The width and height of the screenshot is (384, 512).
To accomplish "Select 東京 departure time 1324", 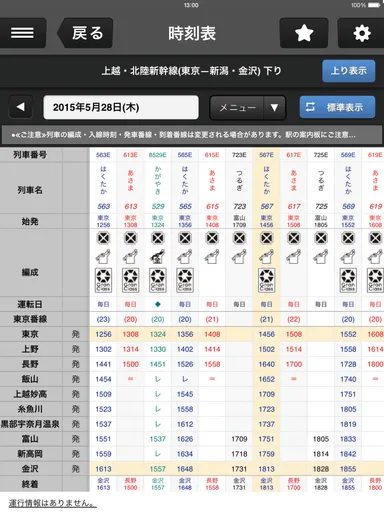I will coord(158,334).
